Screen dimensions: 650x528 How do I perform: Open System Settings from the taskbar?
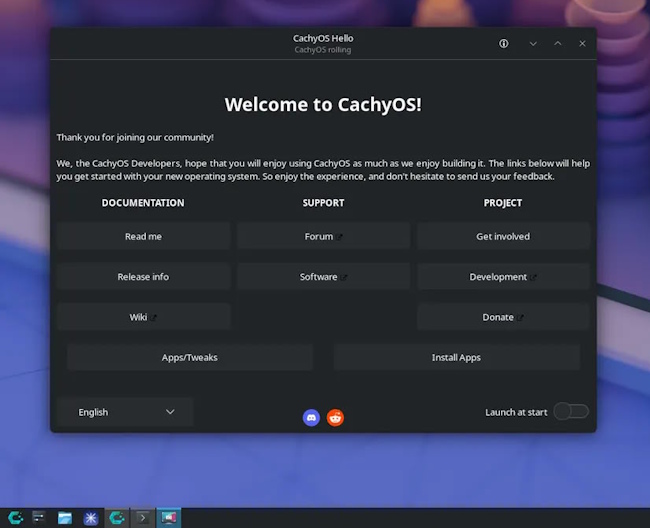[x=39, y=518]
